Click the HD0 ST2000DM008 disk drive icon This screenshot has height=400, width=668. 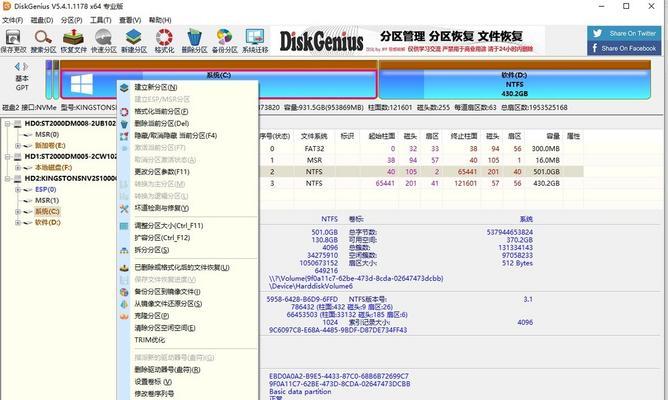[17, 124]
